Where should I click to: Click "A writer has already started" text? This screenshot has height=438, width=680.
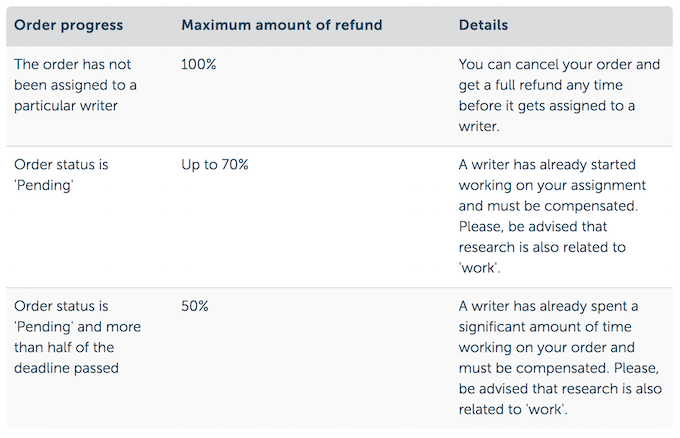546,164
